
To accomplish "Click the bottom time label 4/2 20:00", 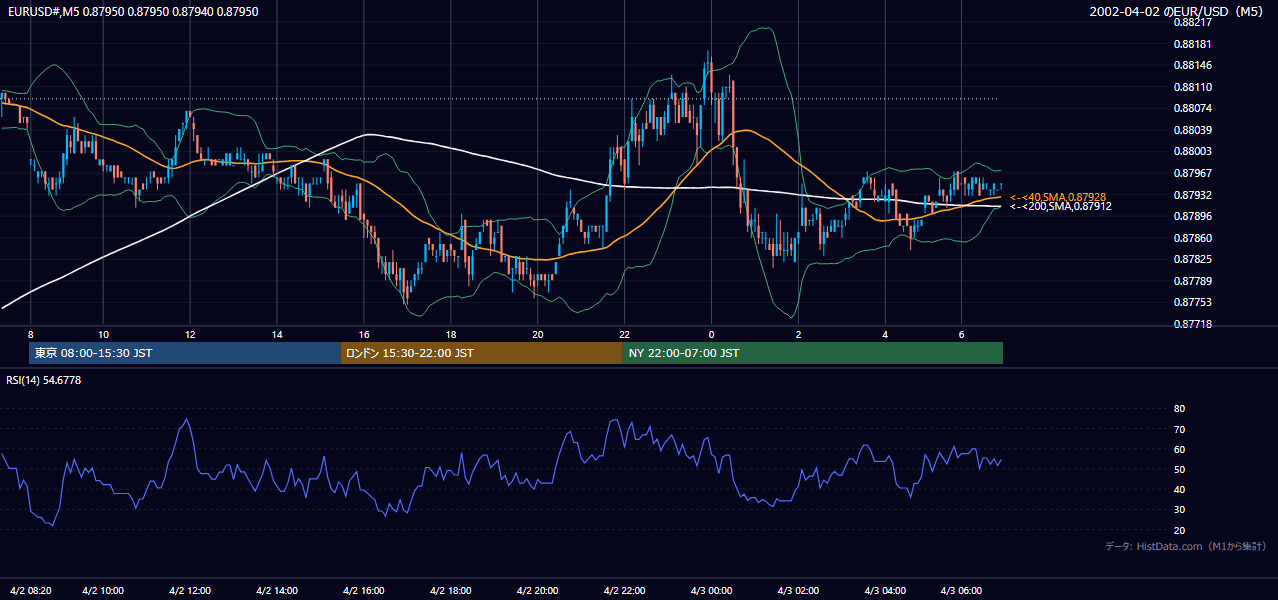I will click(x=538, y=590).
